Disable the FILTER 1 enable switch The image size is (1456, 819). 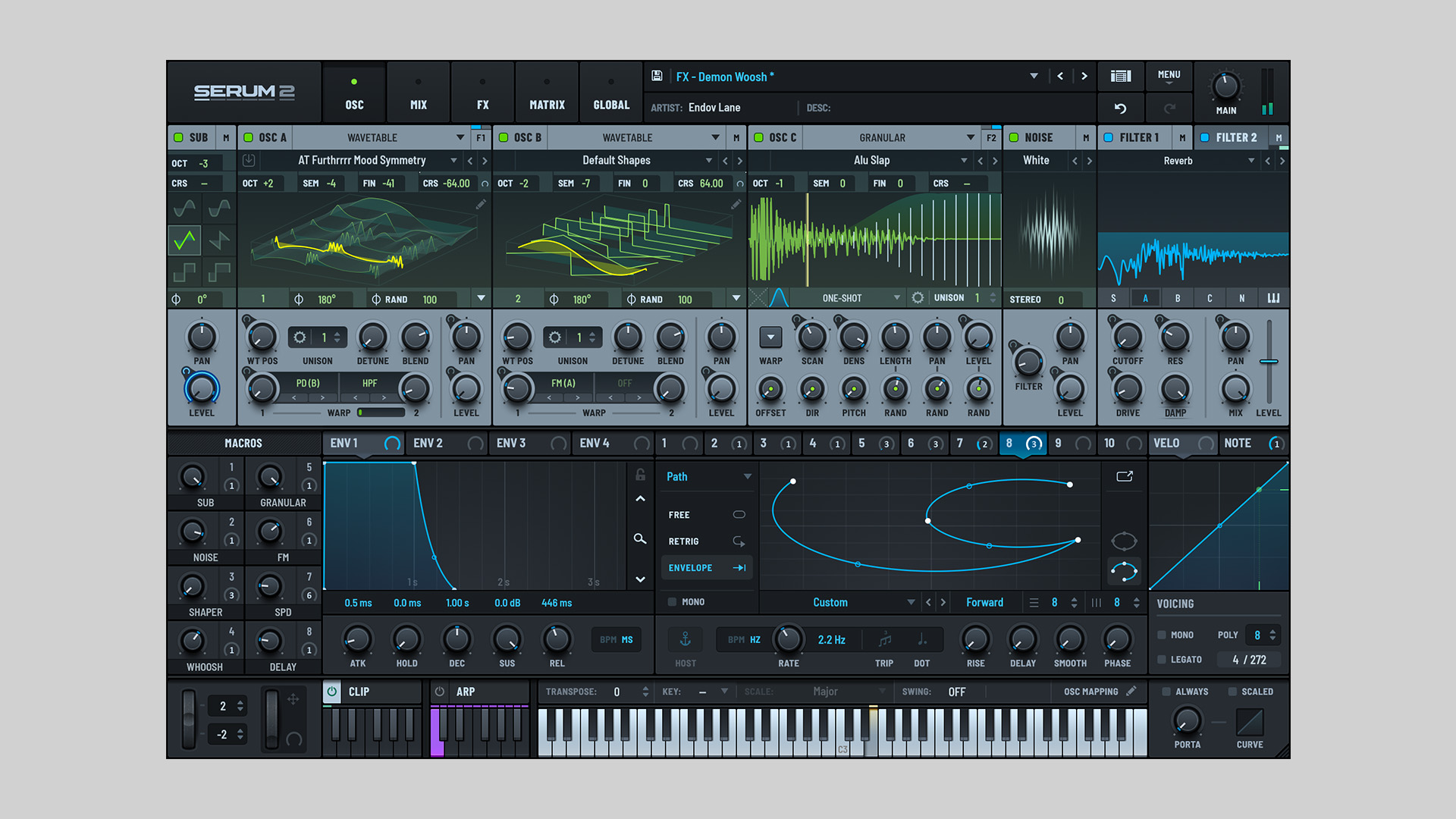tap(1108, 137)
